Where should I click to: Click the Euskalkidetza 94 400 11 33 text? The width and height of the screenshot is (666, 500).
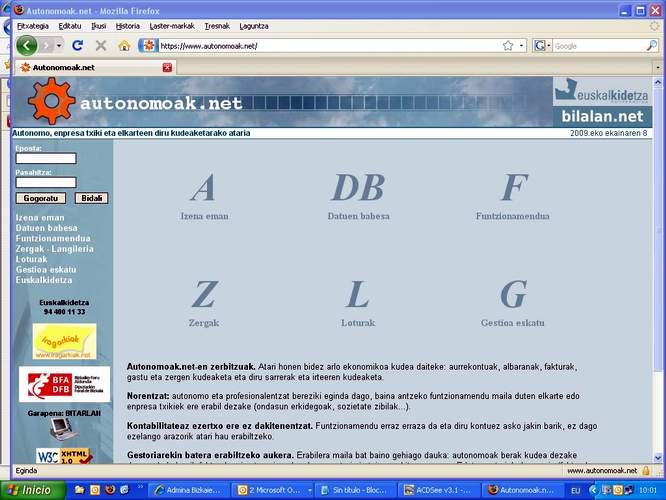[64, 307]
